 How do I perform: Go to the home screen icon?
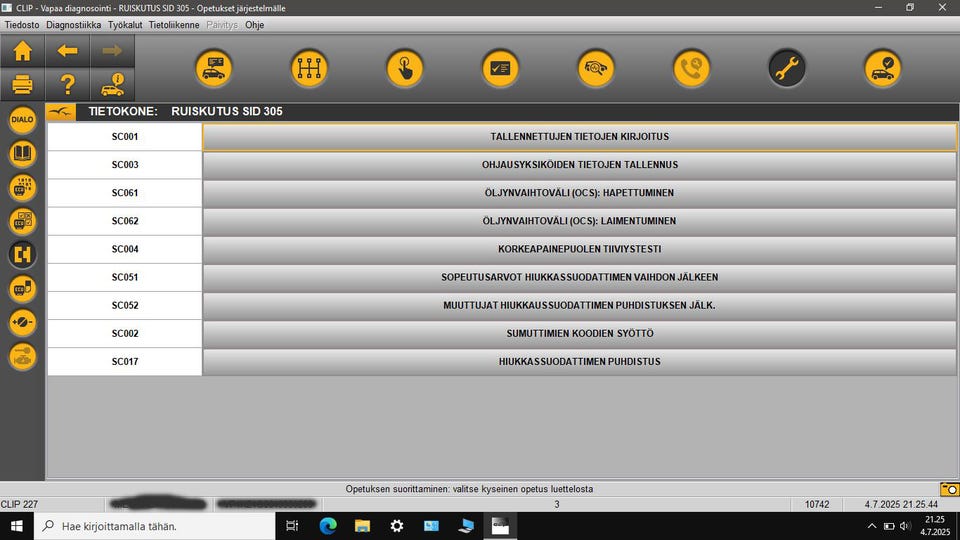[23, 51]
